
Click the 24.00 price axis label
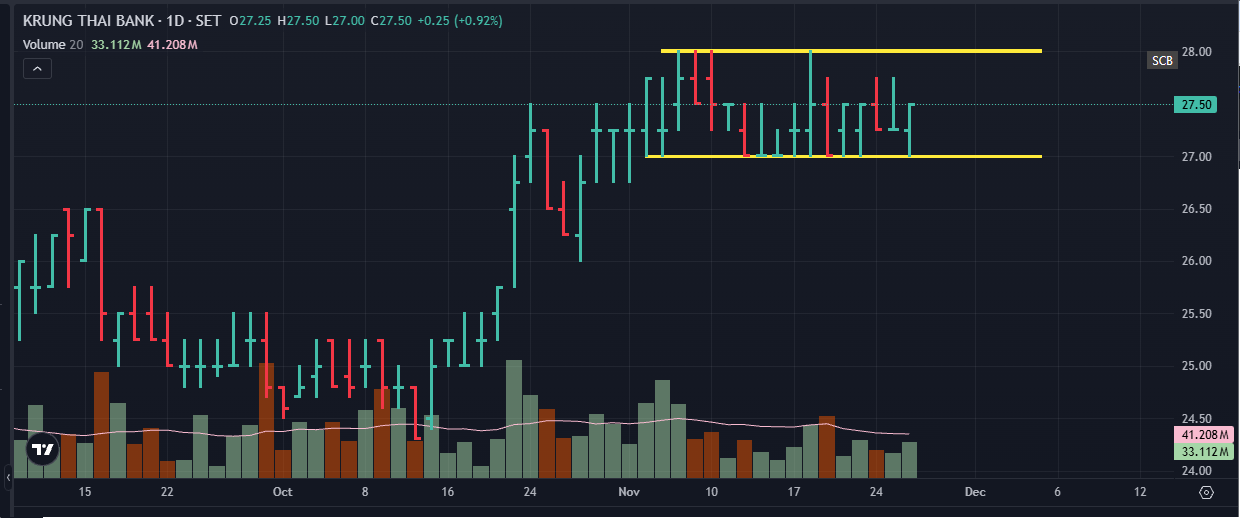1197,471
